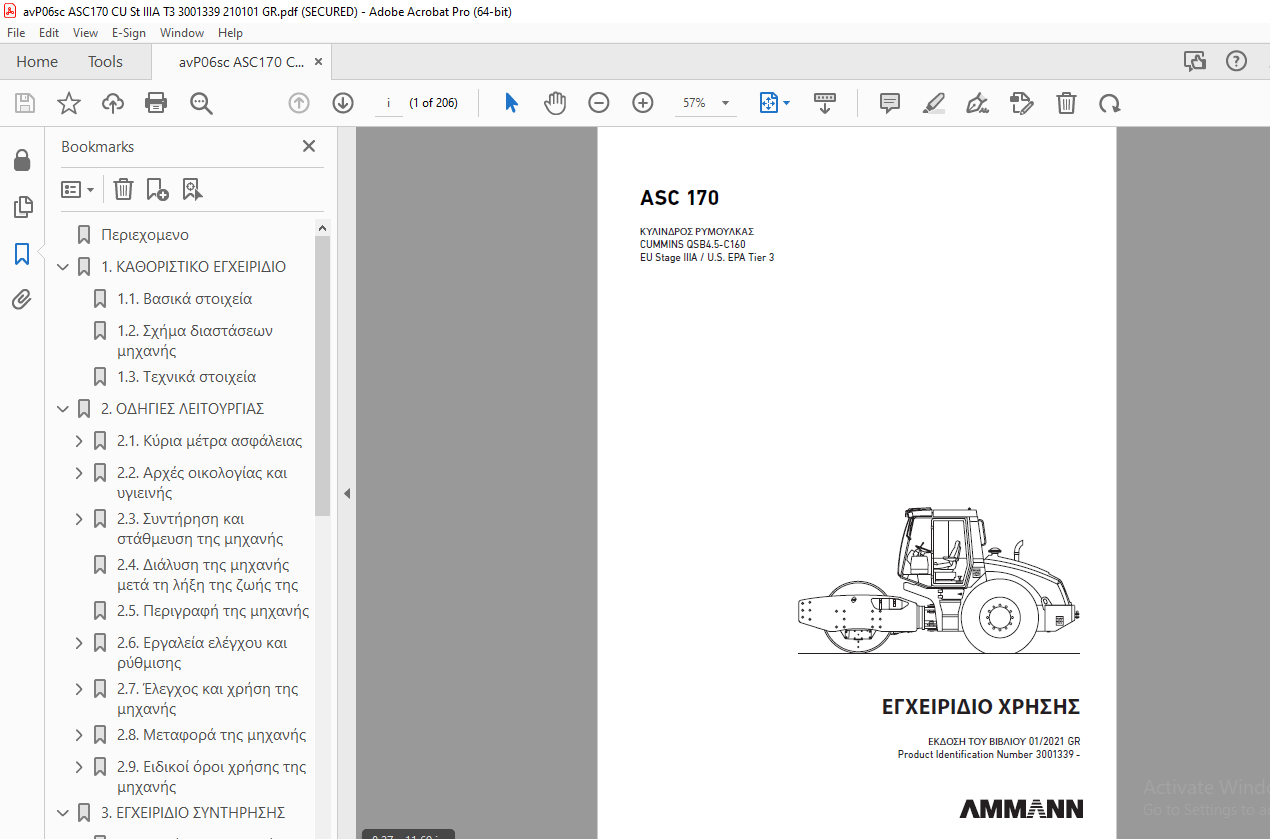Open the page thumbnails panel
Viewport: 1270px width, 839px height.
(x=22, y=207)
